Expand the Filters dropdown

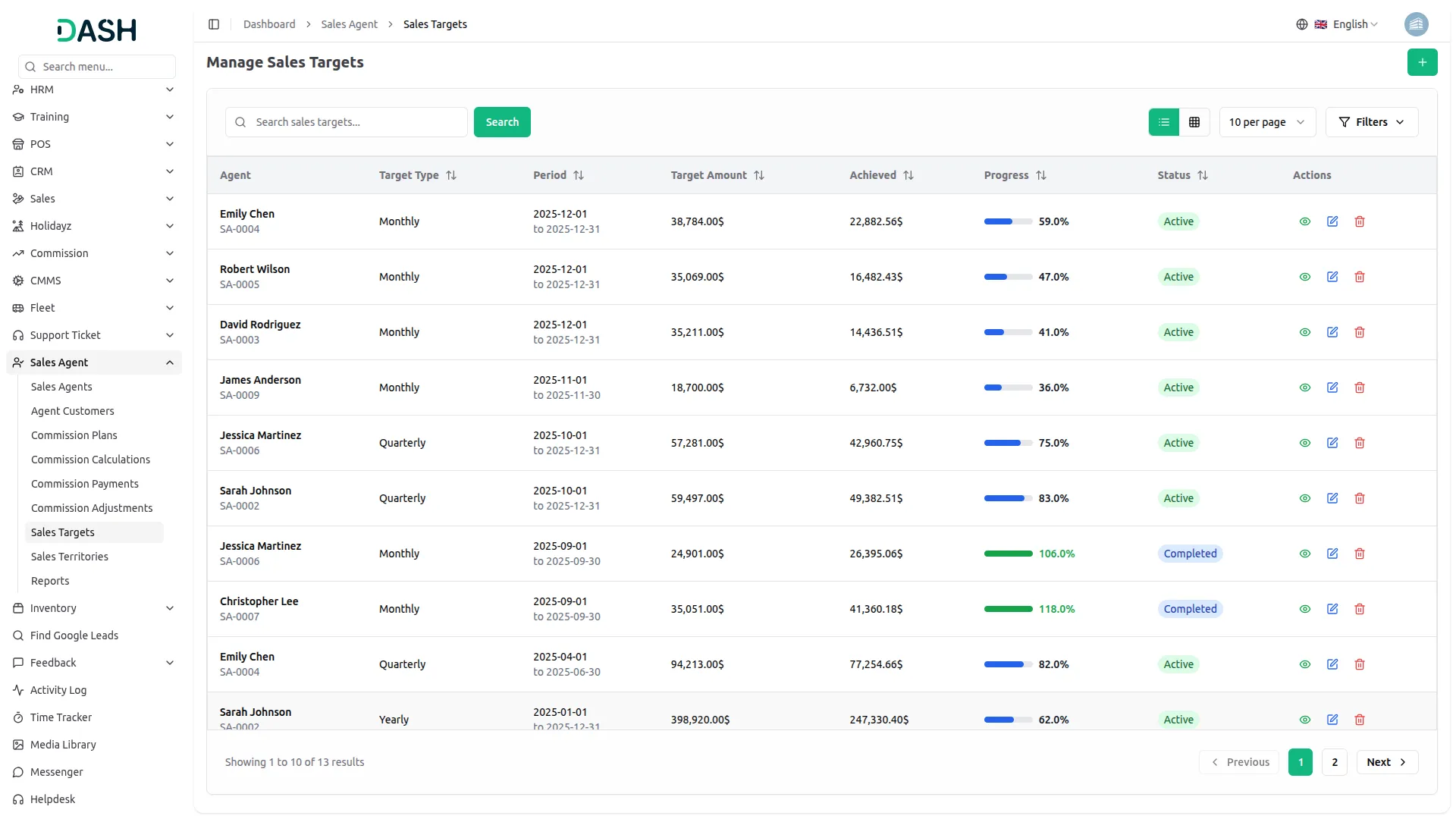1371,122
